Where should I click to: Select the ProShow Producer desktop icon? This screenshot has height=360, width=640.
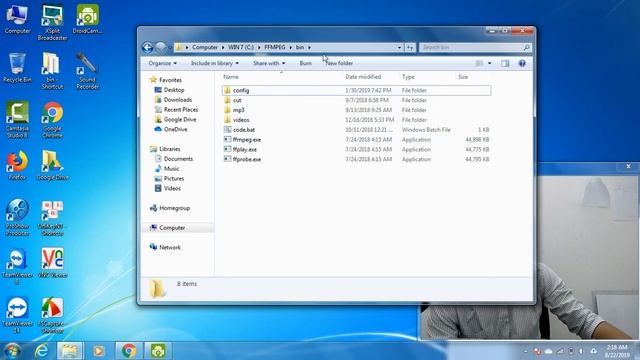click(17, 218)
